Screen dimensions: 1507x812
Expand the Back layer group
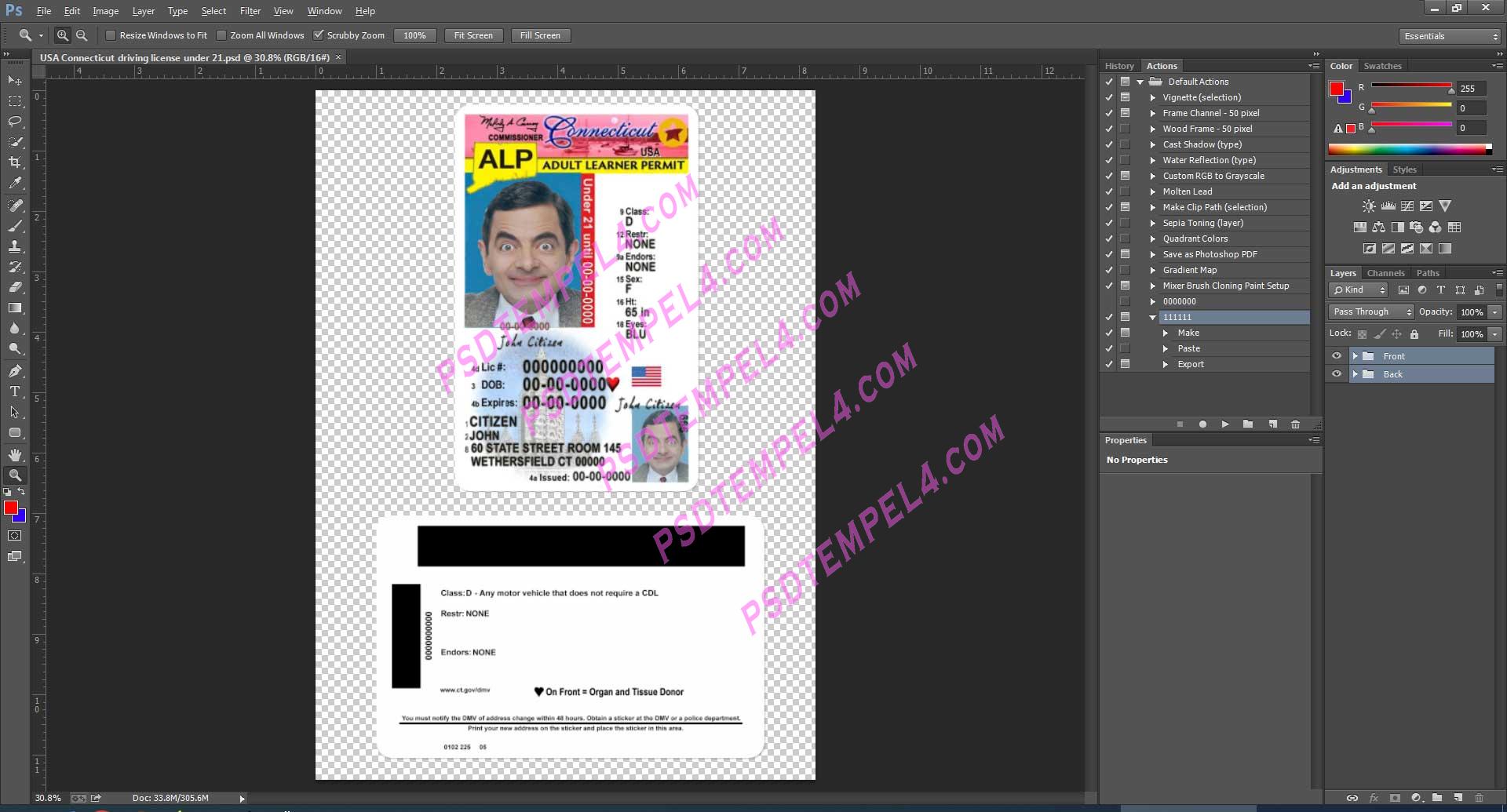[x=1355, y=374]
